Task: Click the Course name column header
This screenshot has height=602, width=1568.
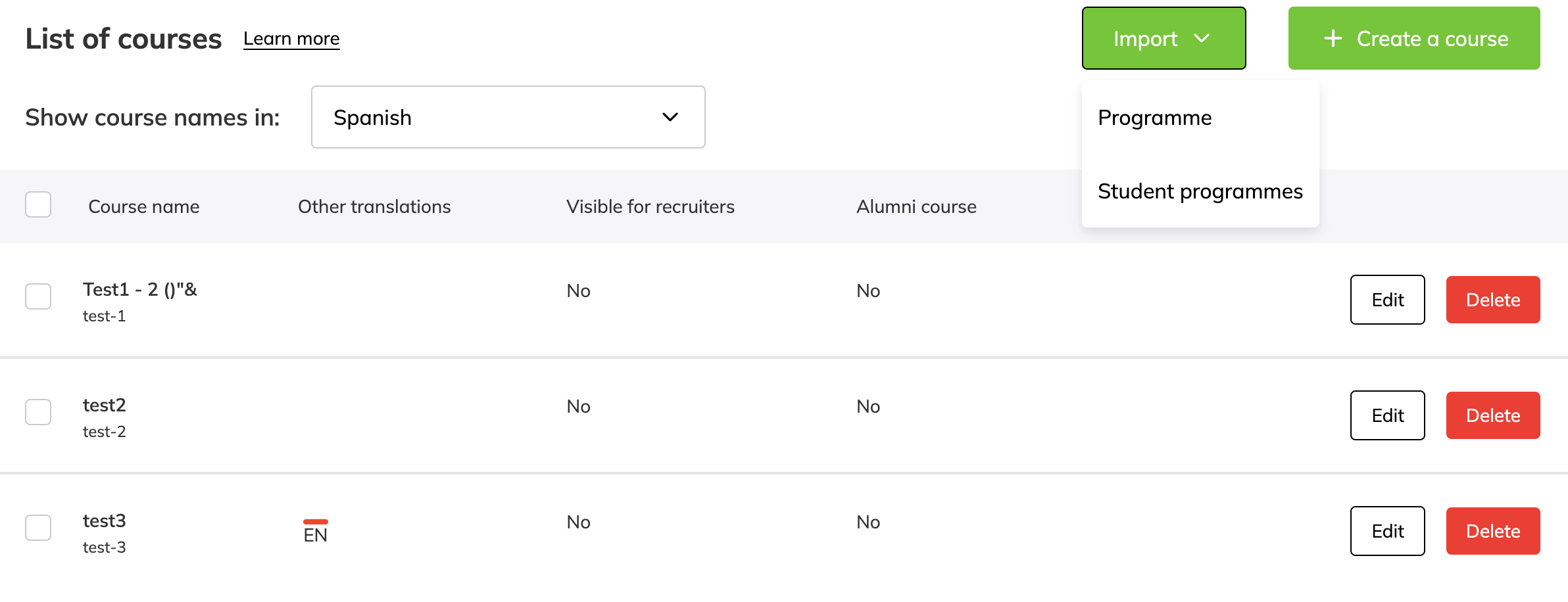Action: 143,206
